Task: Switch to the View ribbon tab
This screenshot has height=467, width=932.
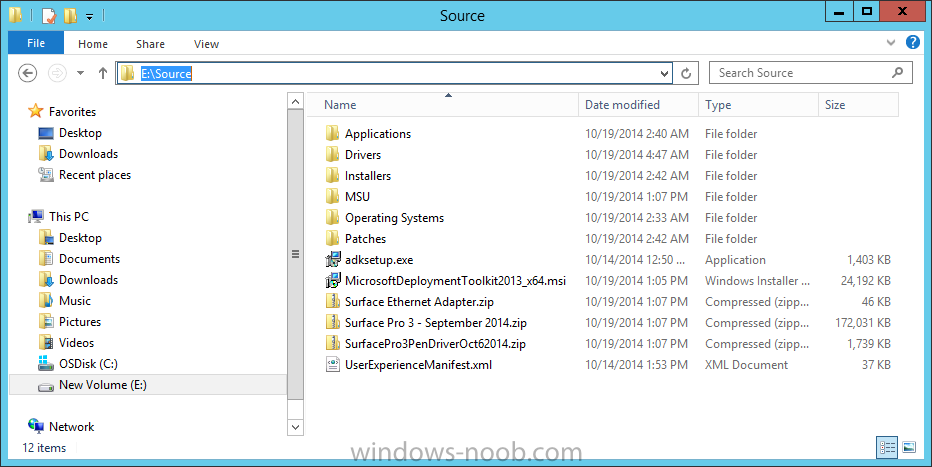Action: click(206, 44)
